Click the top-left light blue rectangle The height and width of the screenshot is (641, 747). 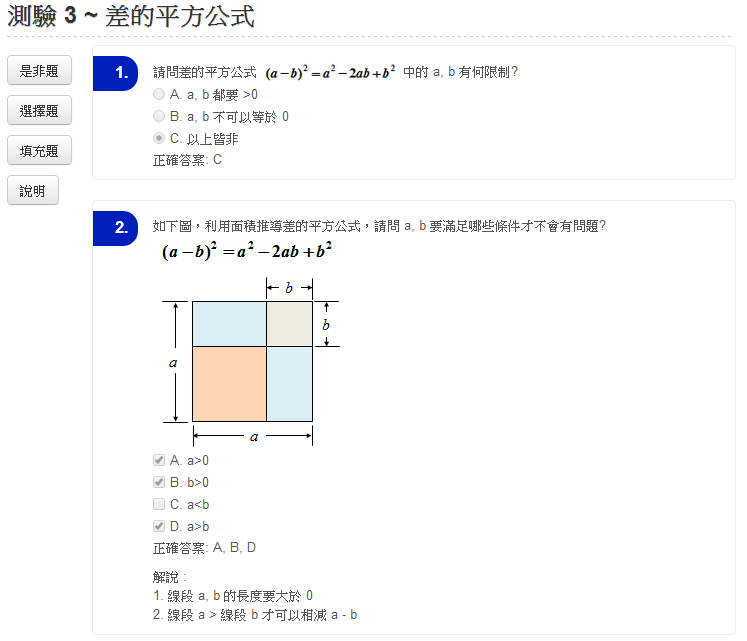(229, 324)
